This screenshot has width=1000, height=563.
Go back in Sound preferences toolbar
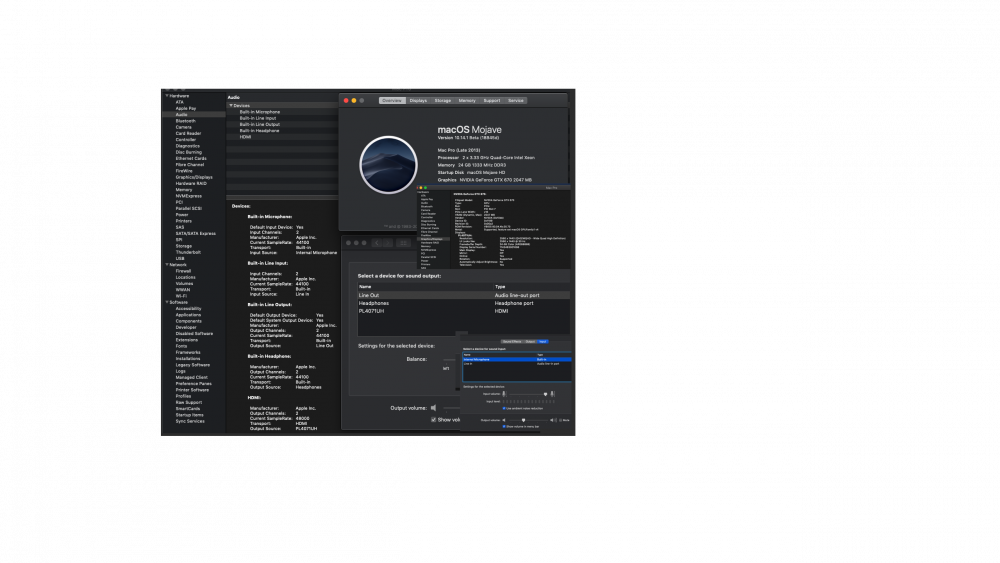point(376,243)
